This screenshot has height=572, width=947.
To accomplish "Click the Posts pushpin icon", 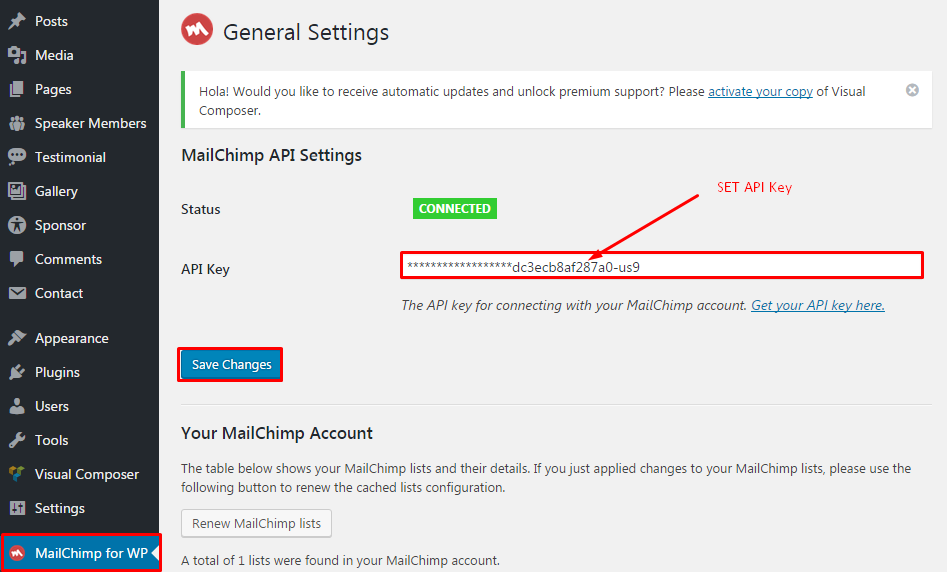I will point(17,21).
